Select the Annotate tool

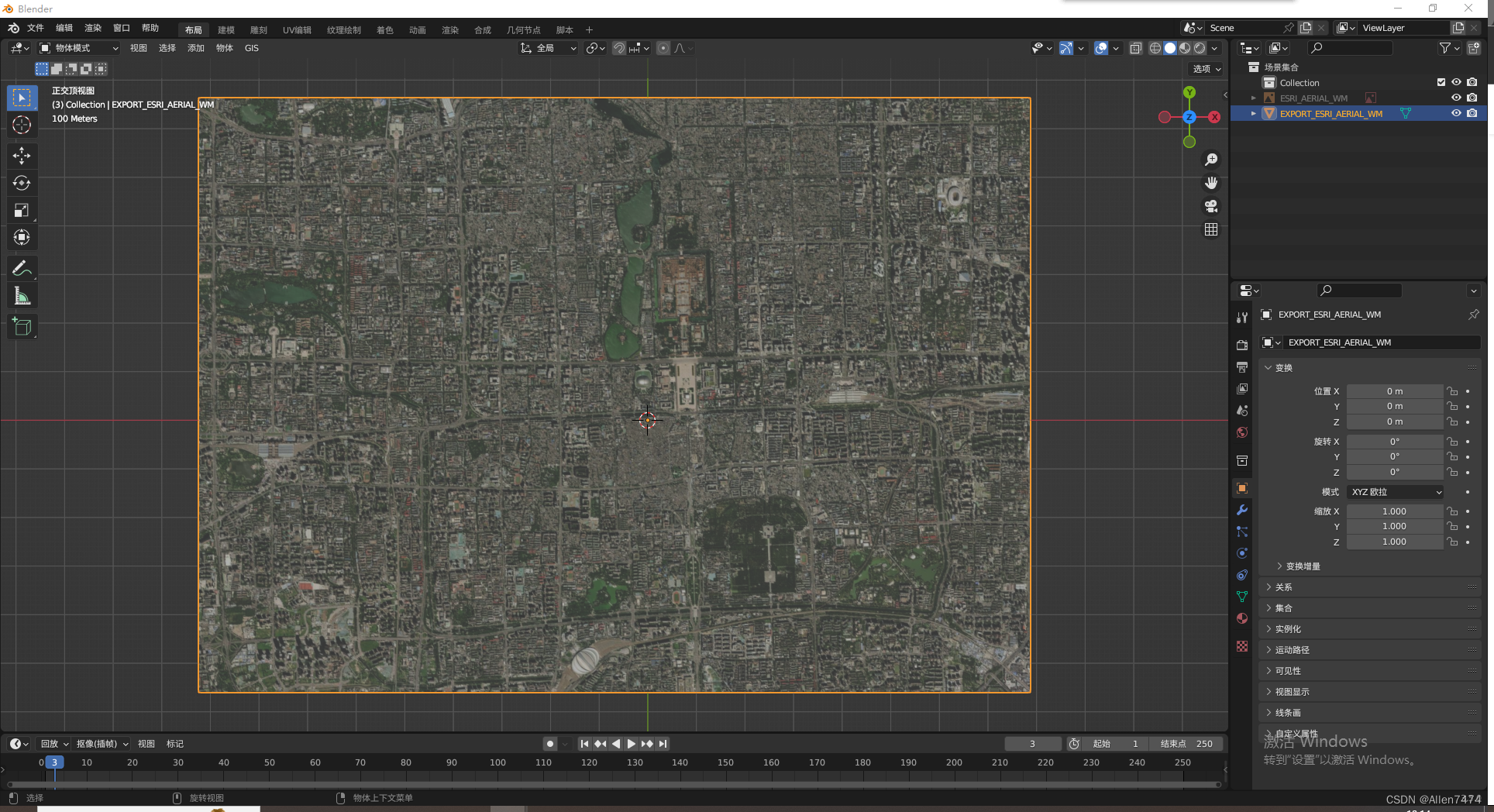pos(22,269)
